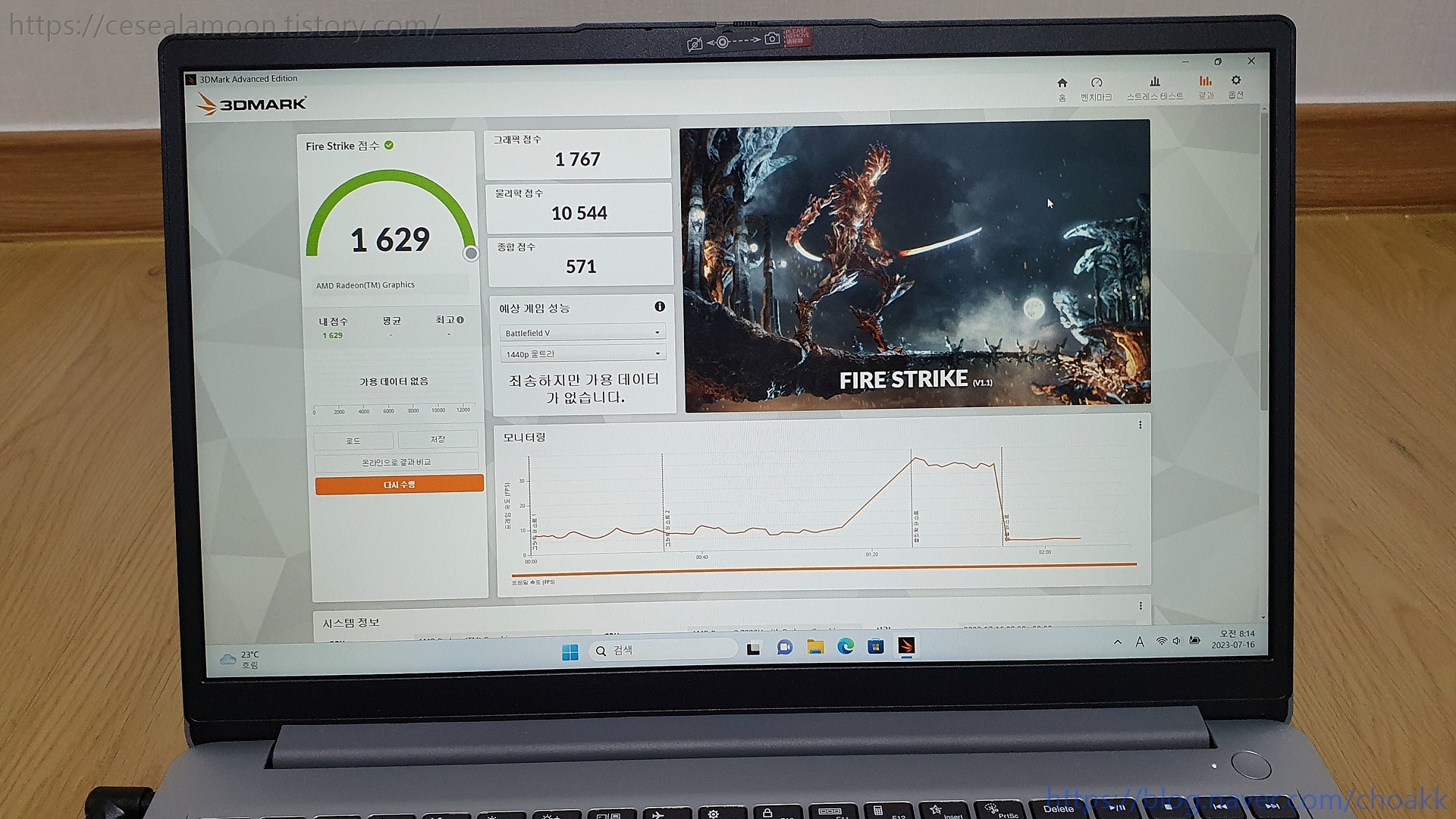Screen dimensions: 1456x819
Task: Click the estimated game performance info icon
Action: coord(660,306)
